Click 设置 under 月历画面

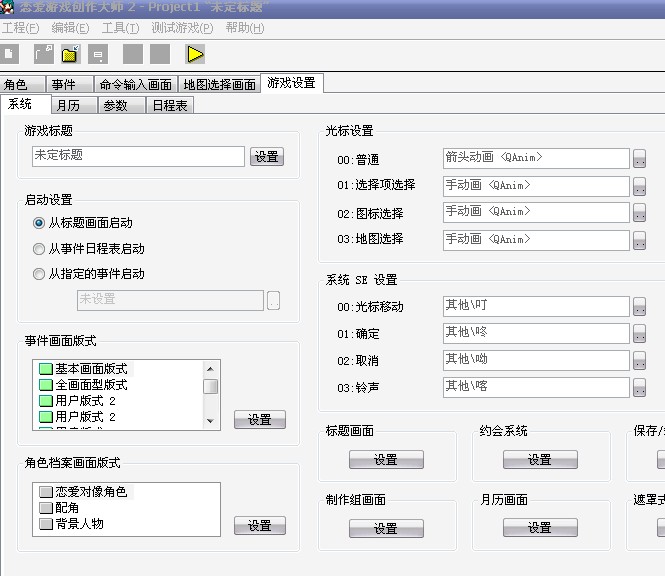point(540,528)
